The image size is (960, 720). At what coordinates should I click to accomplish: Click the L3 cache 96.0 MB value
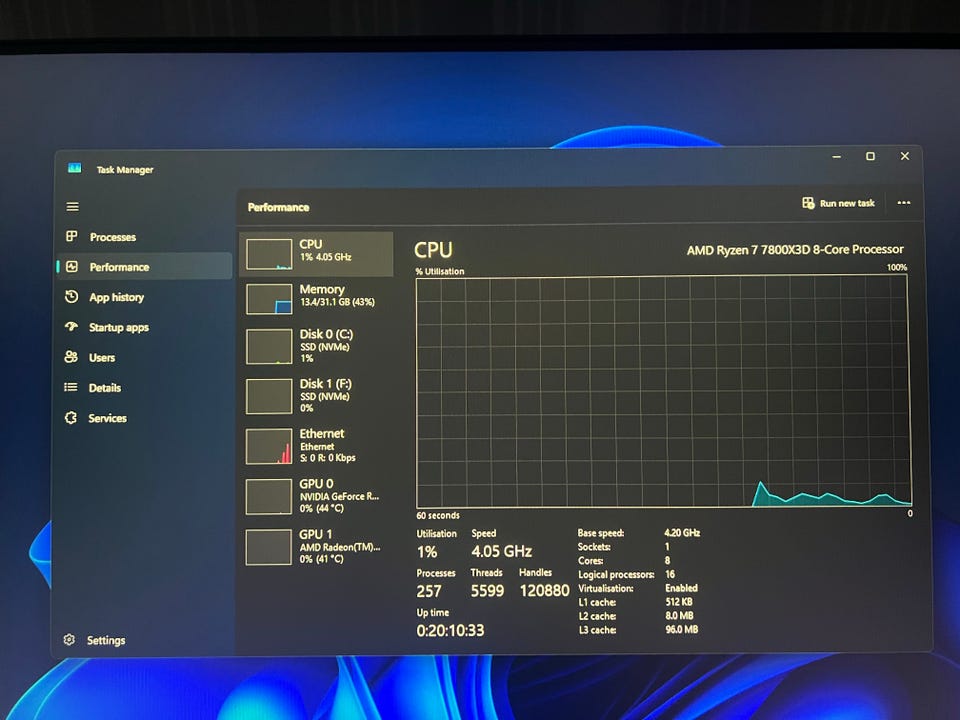pyautogui.click(x=681, y=629)
